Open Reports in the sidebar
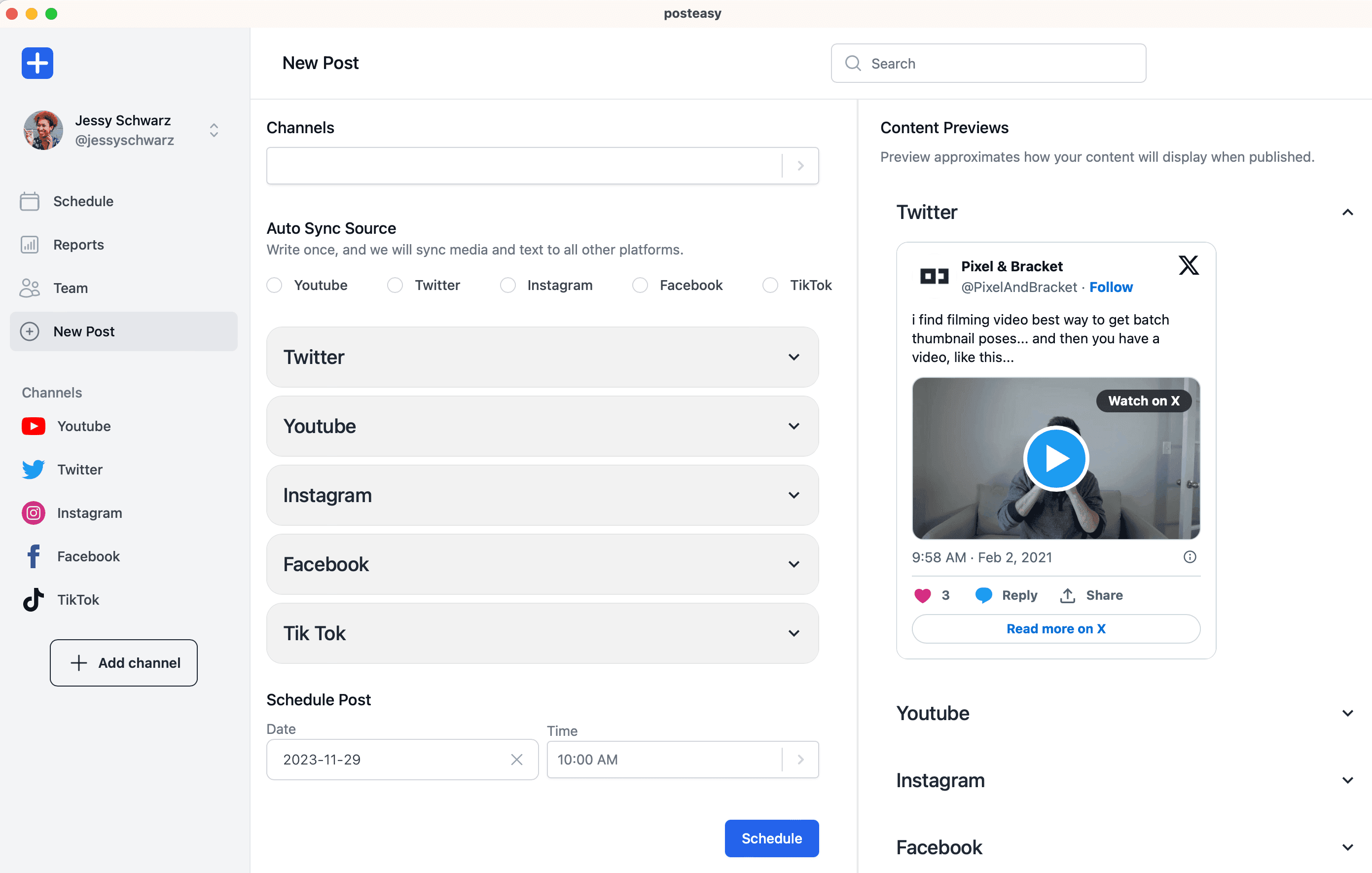 pyautogui.click(x=78, y=245)
